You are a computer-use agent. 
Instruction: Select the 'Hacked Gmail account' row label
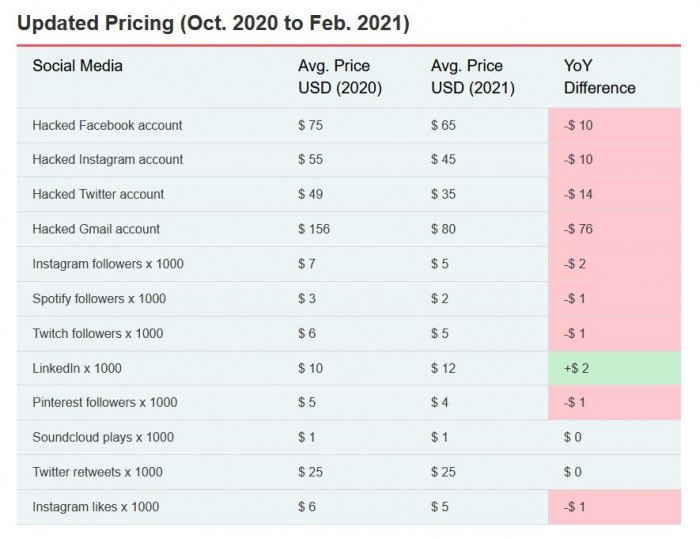(96, 229)
